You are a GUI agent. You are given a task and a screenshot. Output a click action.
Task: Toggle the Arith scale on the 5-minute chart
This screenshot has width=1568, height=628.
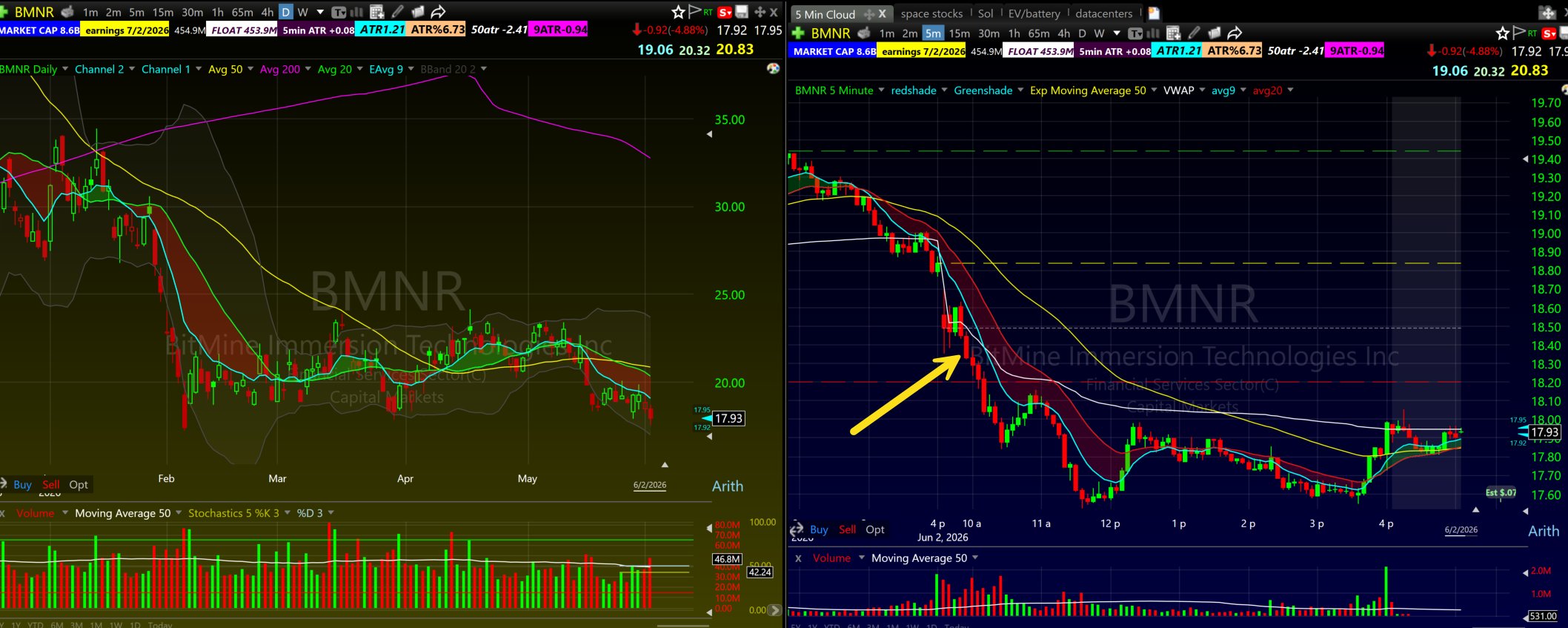pyautogui.click(x=1544, y=531)
